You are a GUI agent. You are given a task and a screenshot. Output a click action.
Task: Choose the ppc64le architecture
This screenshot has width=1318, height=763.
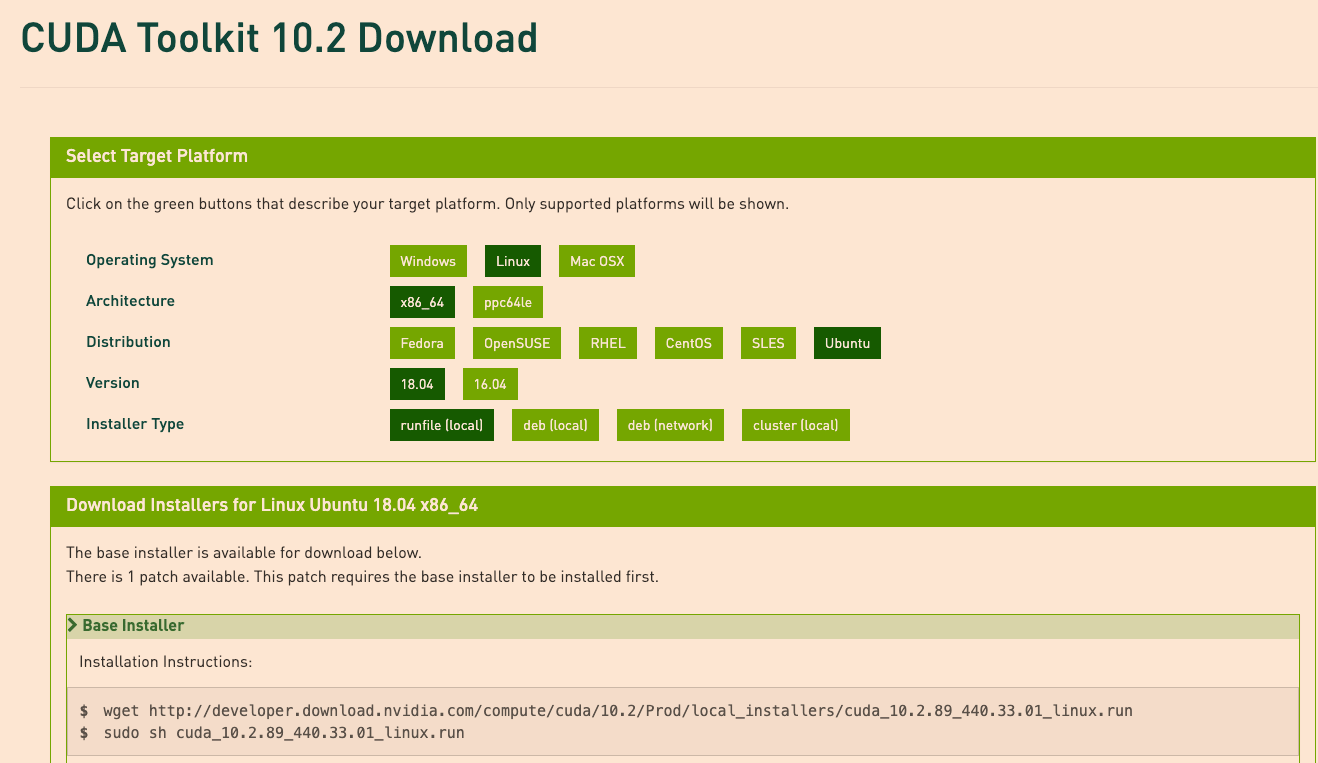click(x=508, y=302)
